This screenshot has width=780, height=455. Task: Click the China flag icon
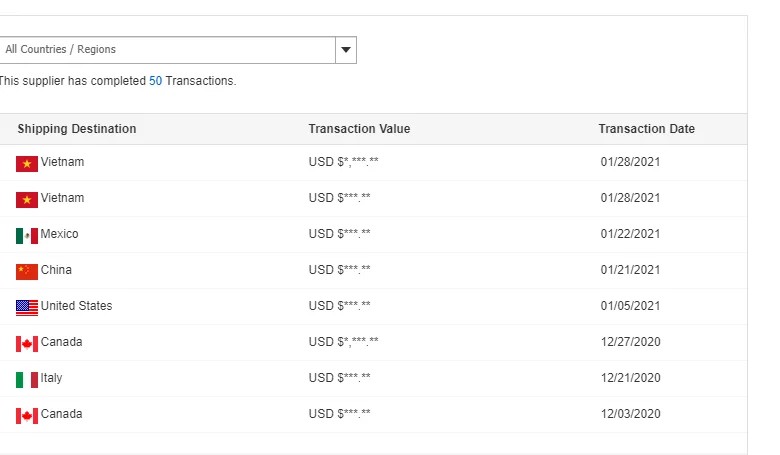coord(27,271)
